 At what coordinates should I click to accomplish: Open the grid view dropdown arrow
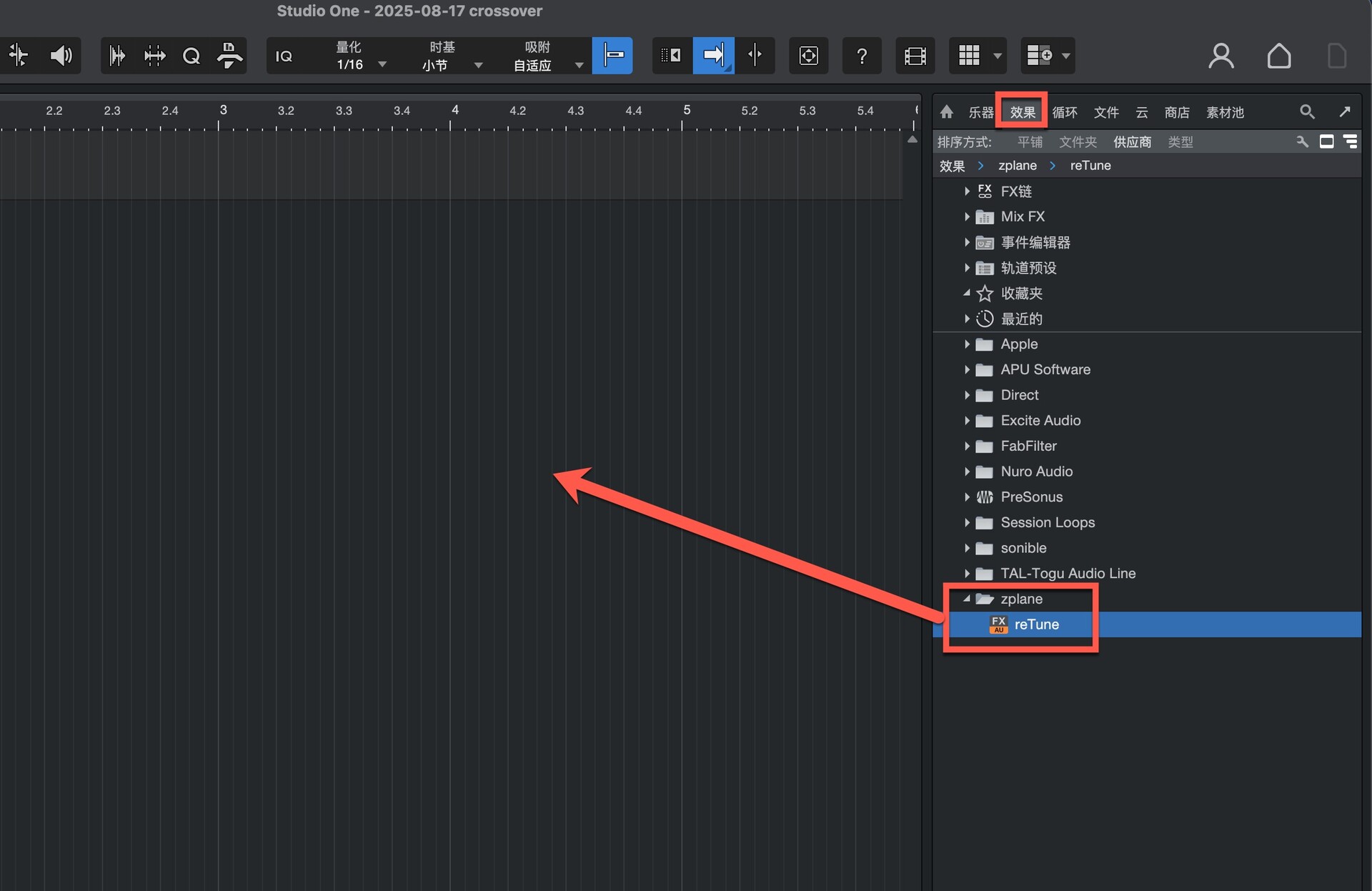click(998, 56)
